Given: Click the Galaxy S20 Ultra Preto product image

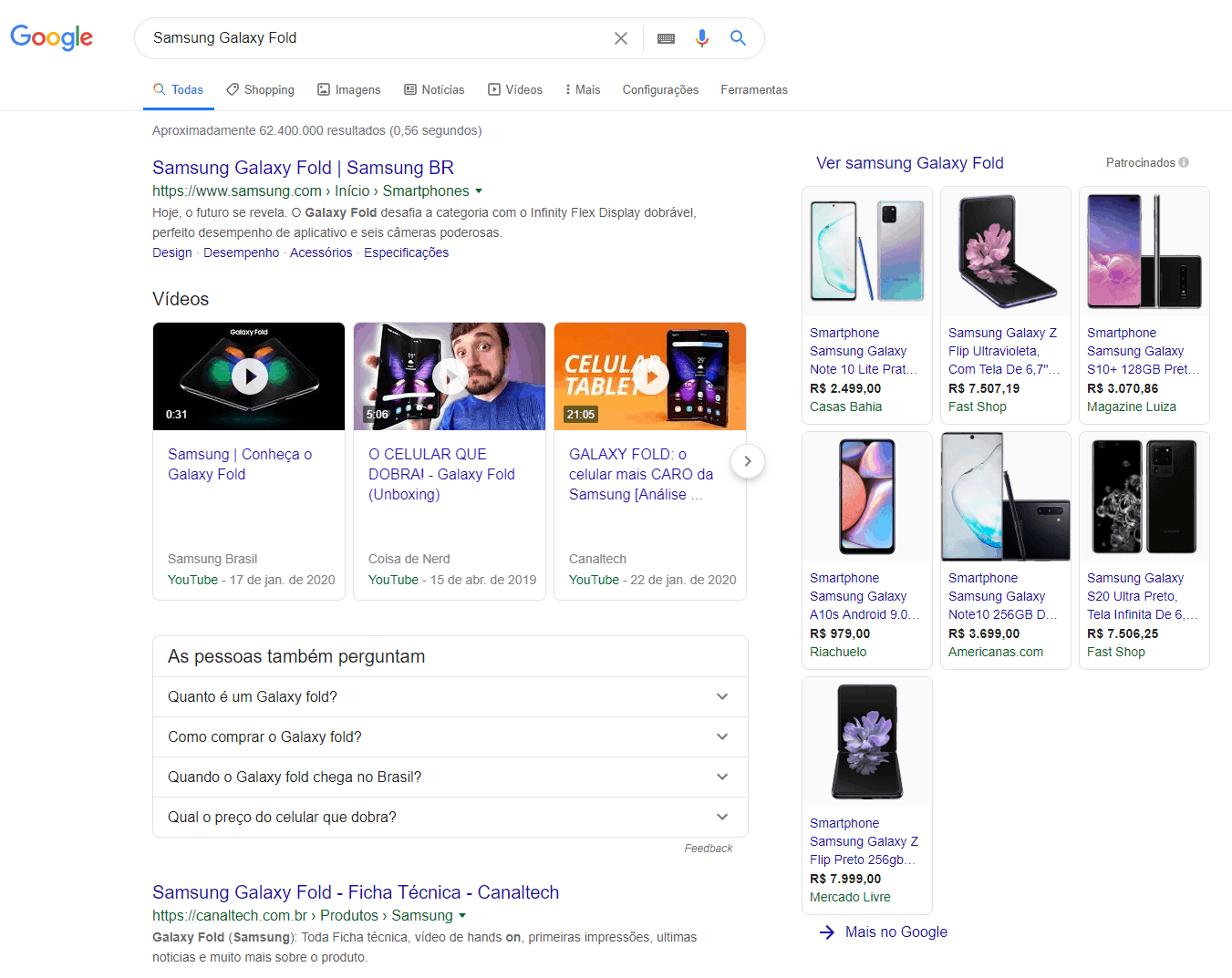Looking at the screenshot, I should tap(1144, 497).
